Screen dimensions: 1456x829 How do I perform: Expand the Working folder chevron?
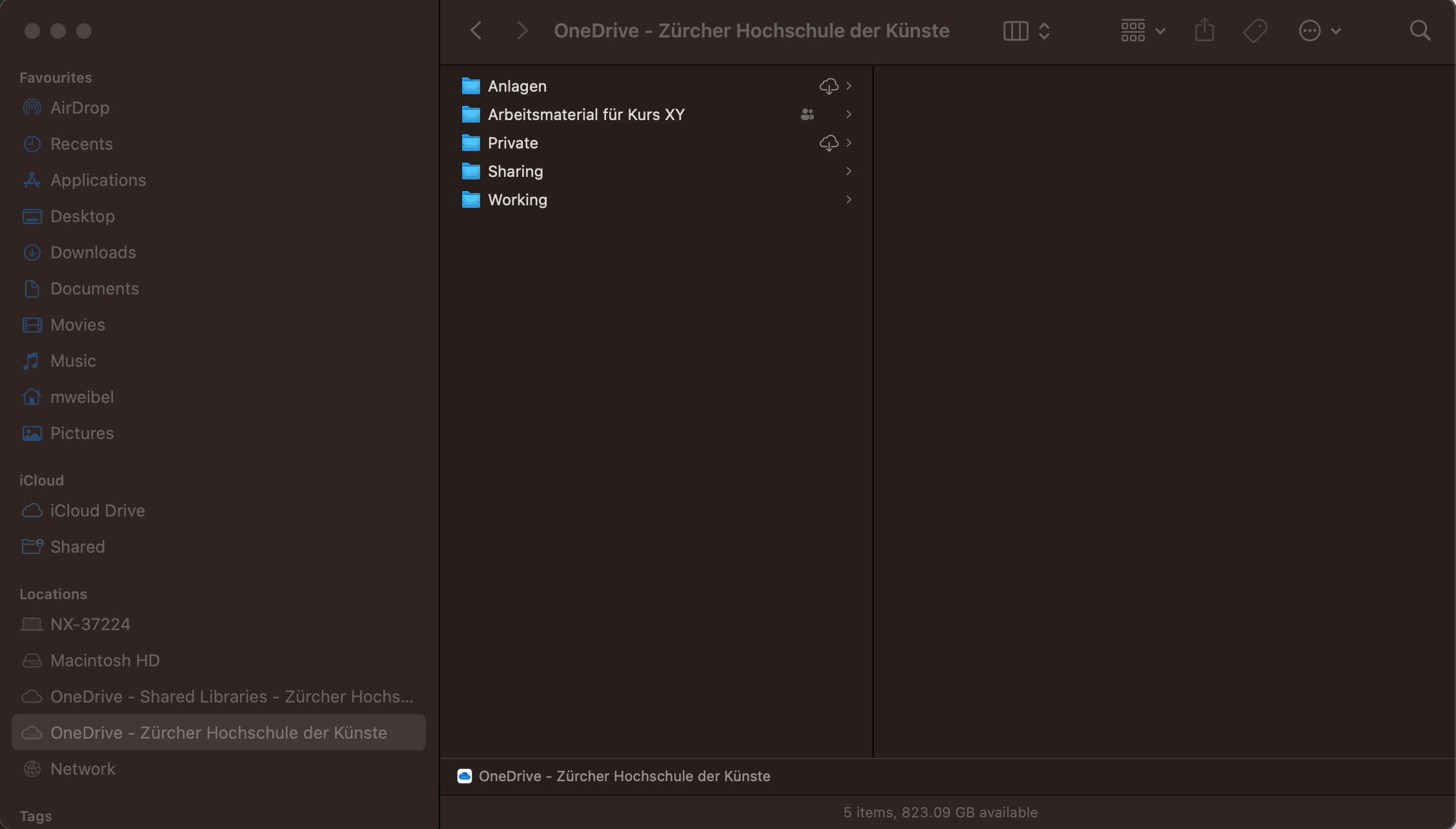coord(849,200)
